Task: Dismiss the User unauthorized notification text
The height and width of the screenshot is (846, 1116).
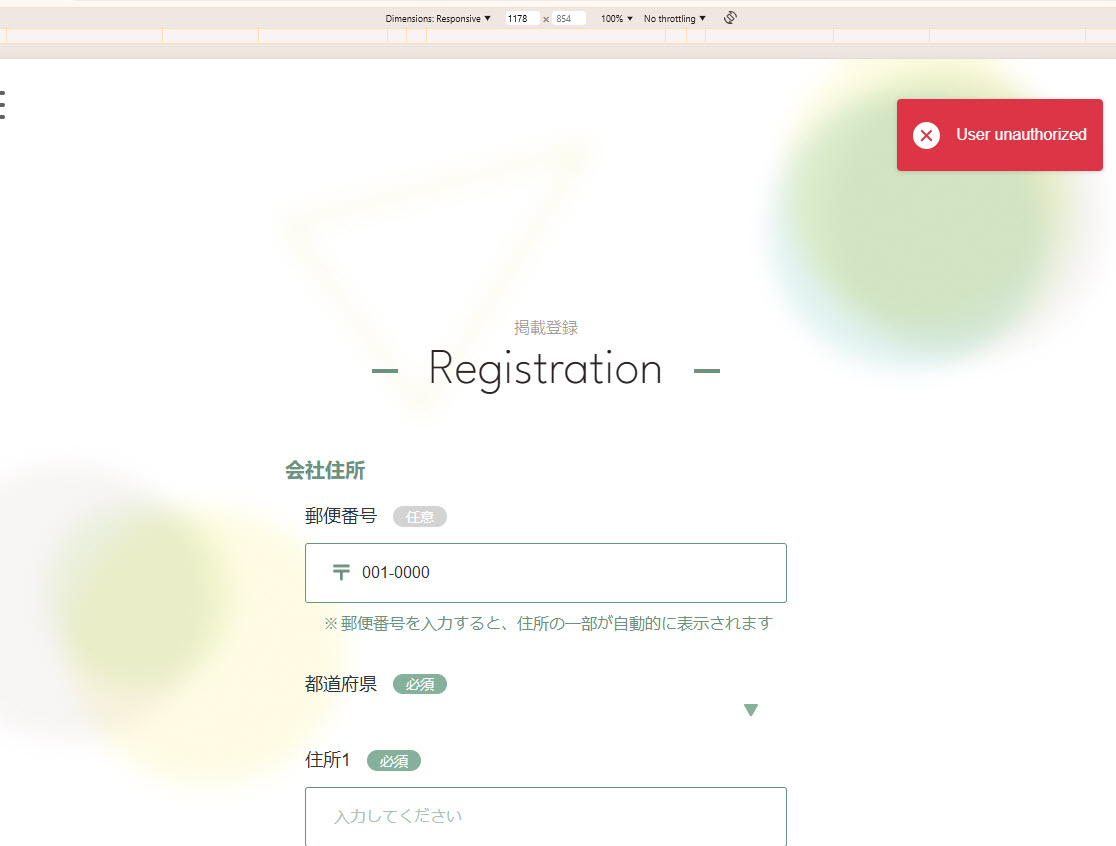Action: click(x=1021, y=135)
